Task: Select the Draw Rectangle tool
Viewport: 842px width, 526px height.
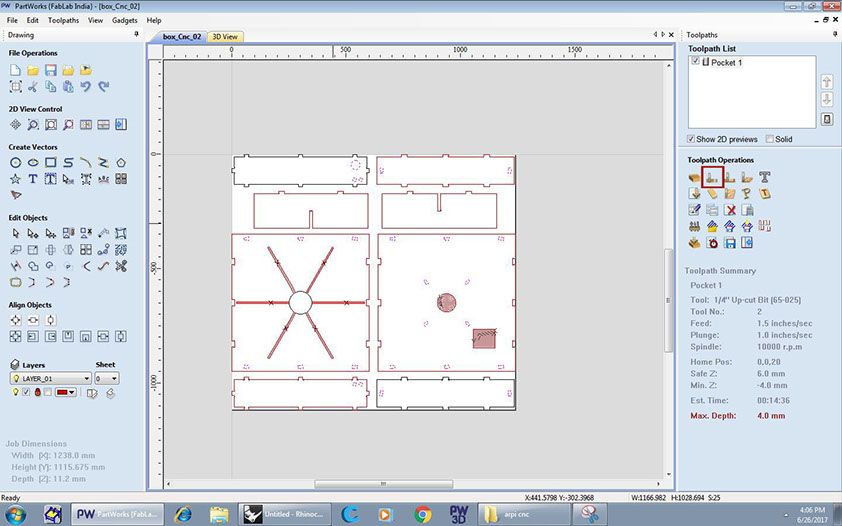Action: click(x=50, y=162)
